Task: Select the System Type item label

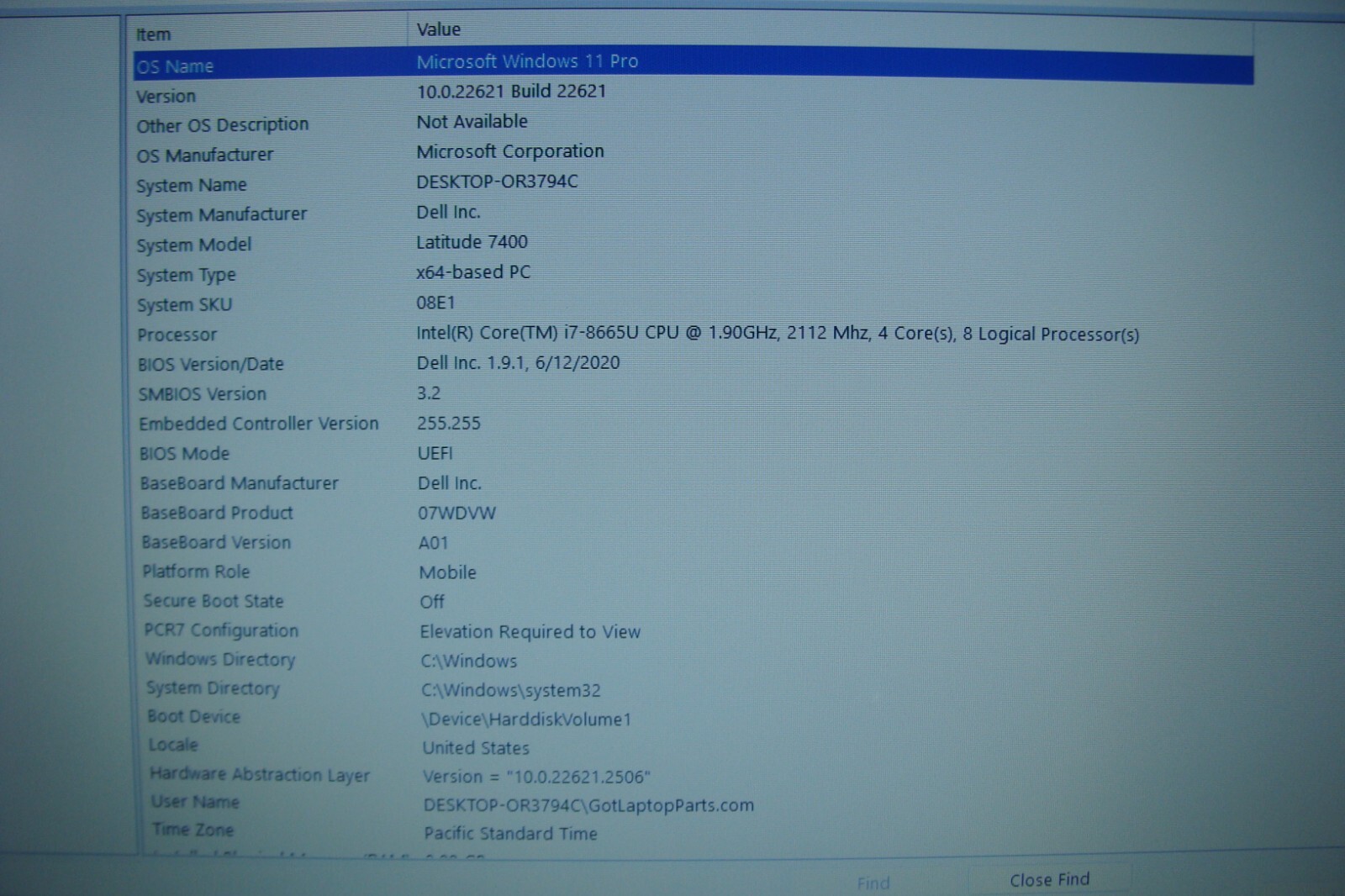Action: pyautogui.click(x=187, y=276)
